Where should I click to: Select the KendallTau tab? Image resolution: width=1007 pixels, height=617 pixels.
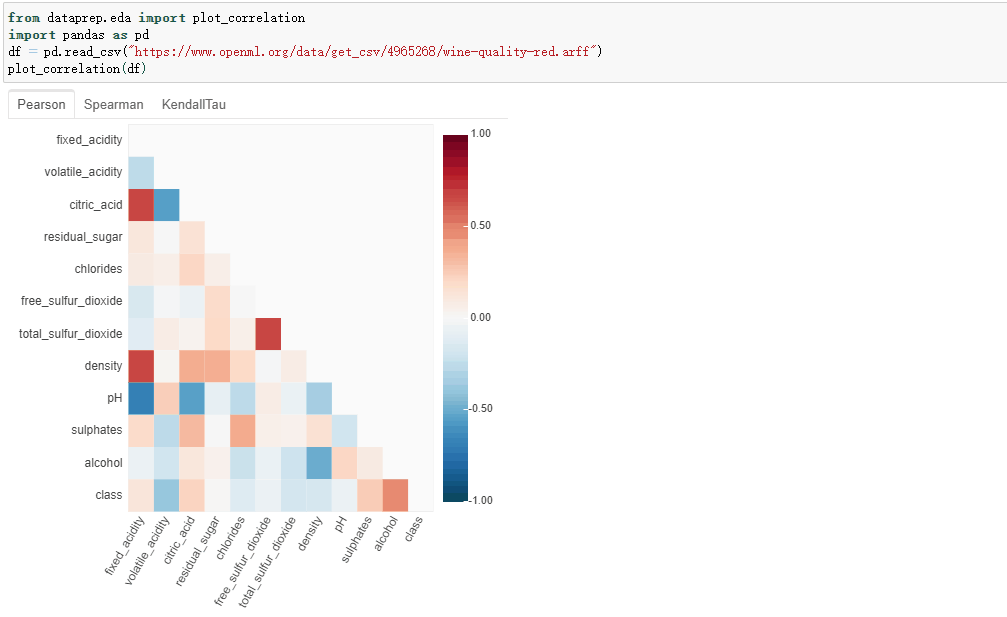pos(193,104)
